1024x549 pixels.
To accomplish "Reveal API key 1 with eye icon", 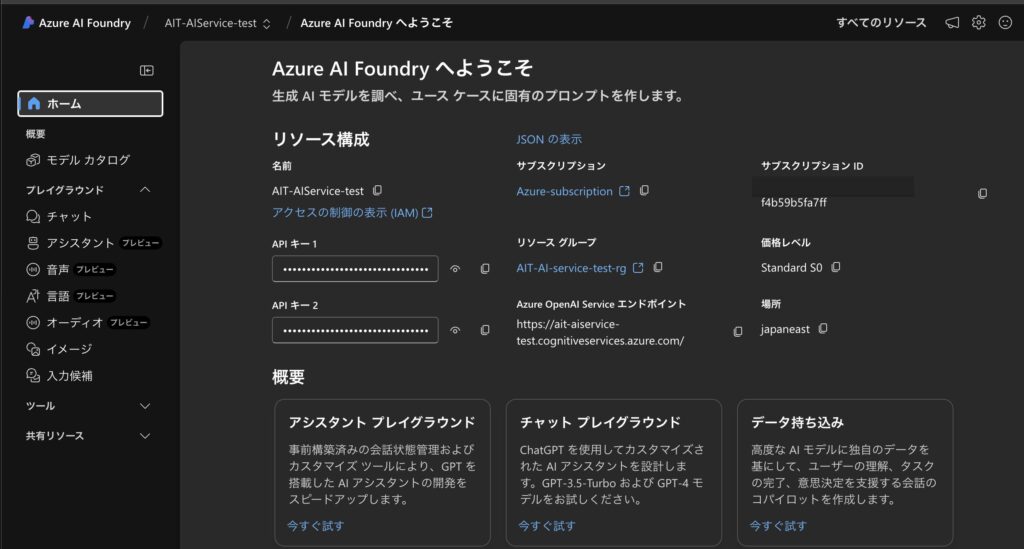I will click(455, 269).
